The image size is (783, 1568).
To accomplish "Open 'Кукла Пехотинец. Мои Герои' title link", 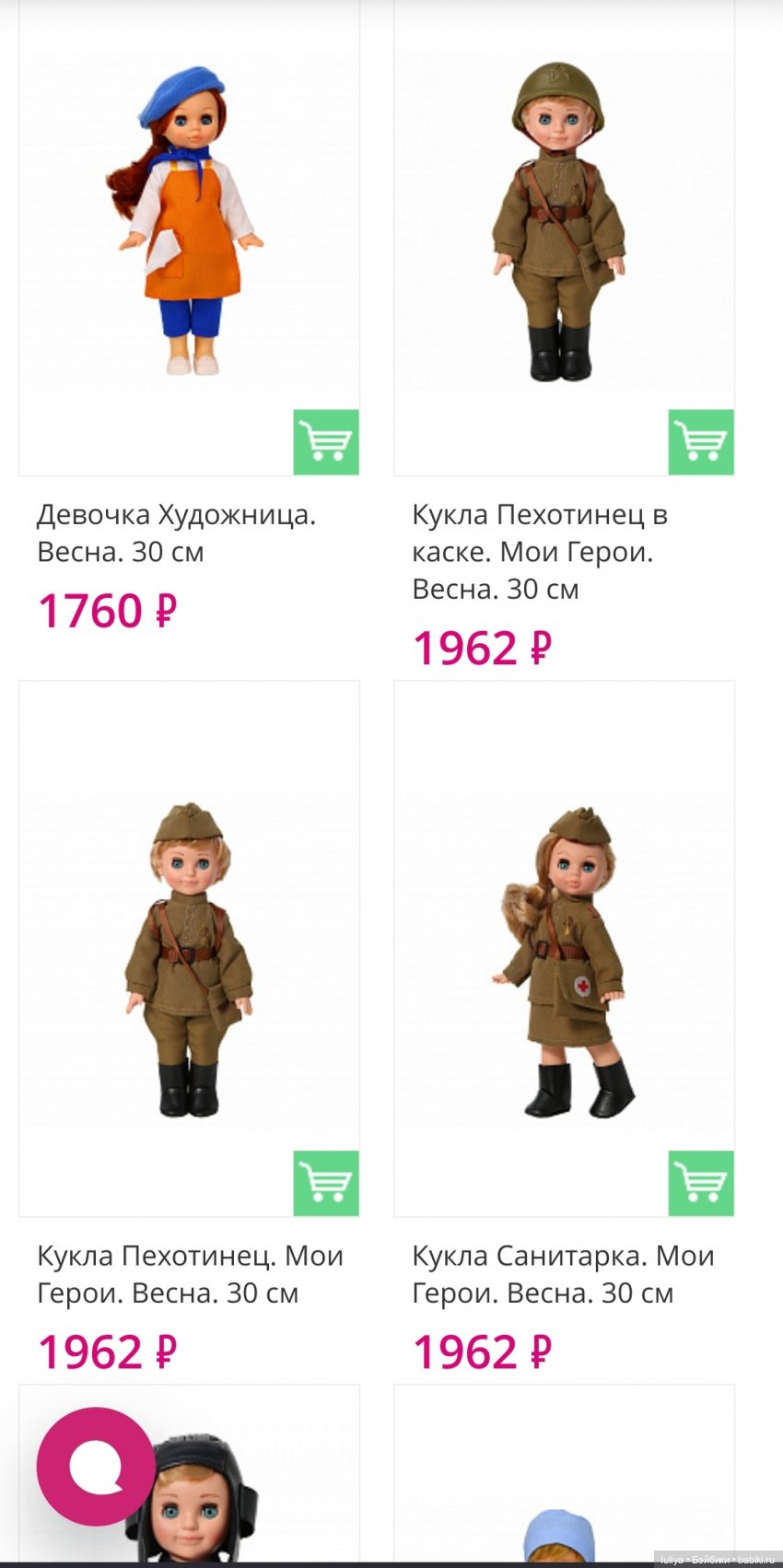I will coord(190,1274).
